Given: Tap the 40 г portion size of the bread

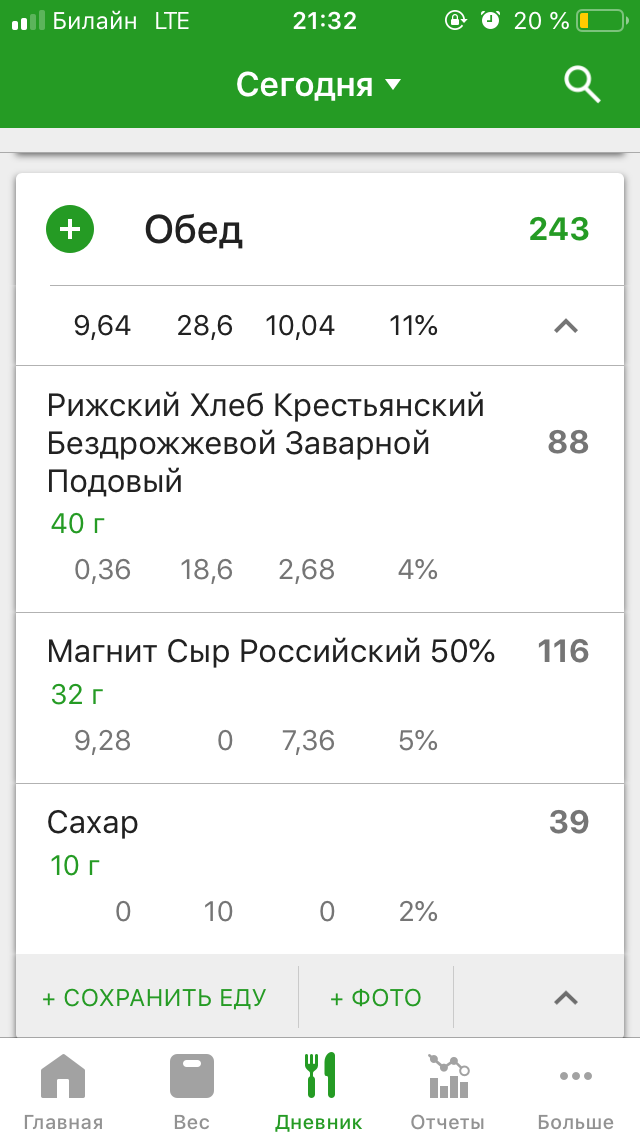Looking at the screenshot, I should pyautogui.click(x=75, y=524).
